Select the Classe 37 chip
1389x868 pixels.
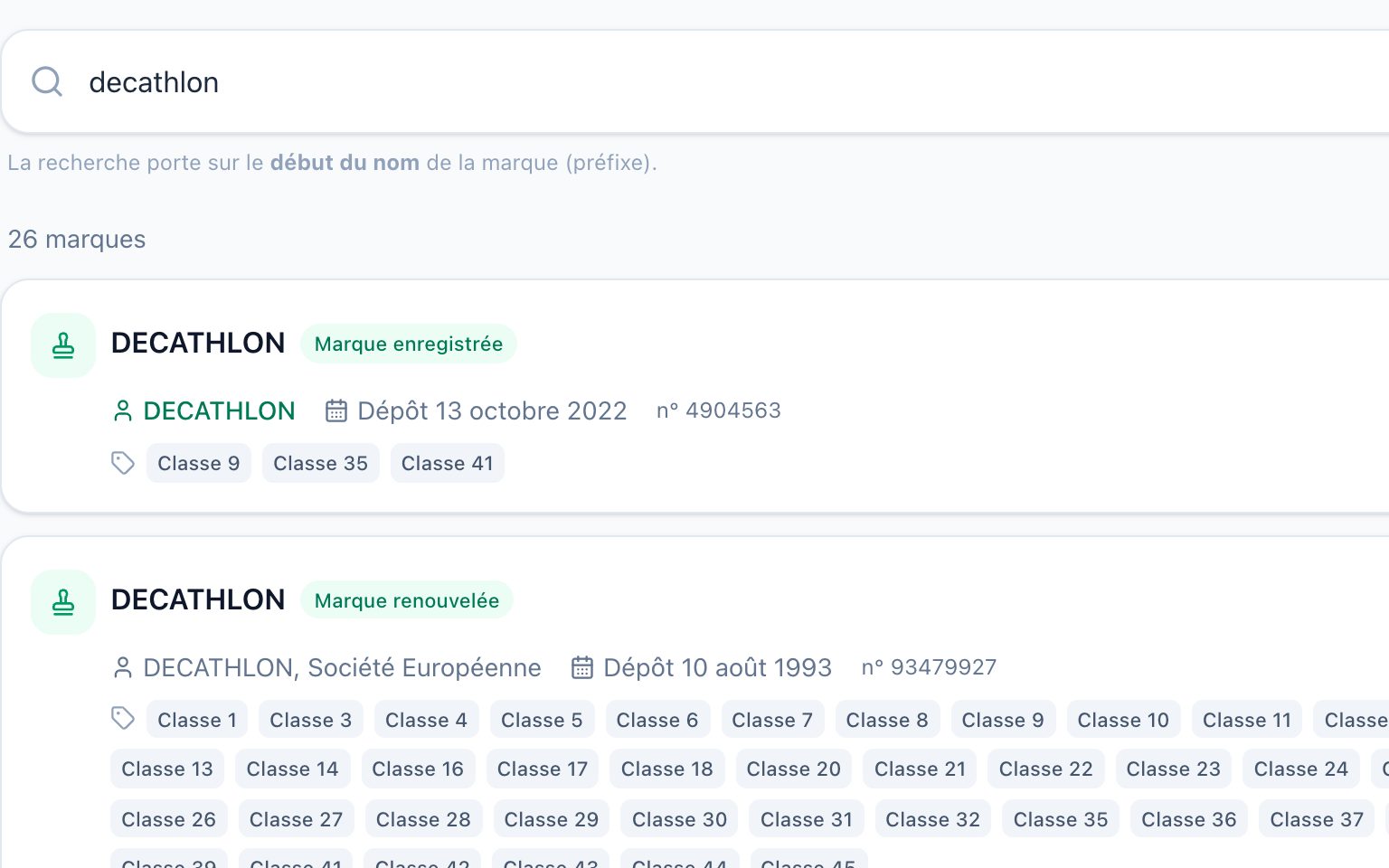1317,819
